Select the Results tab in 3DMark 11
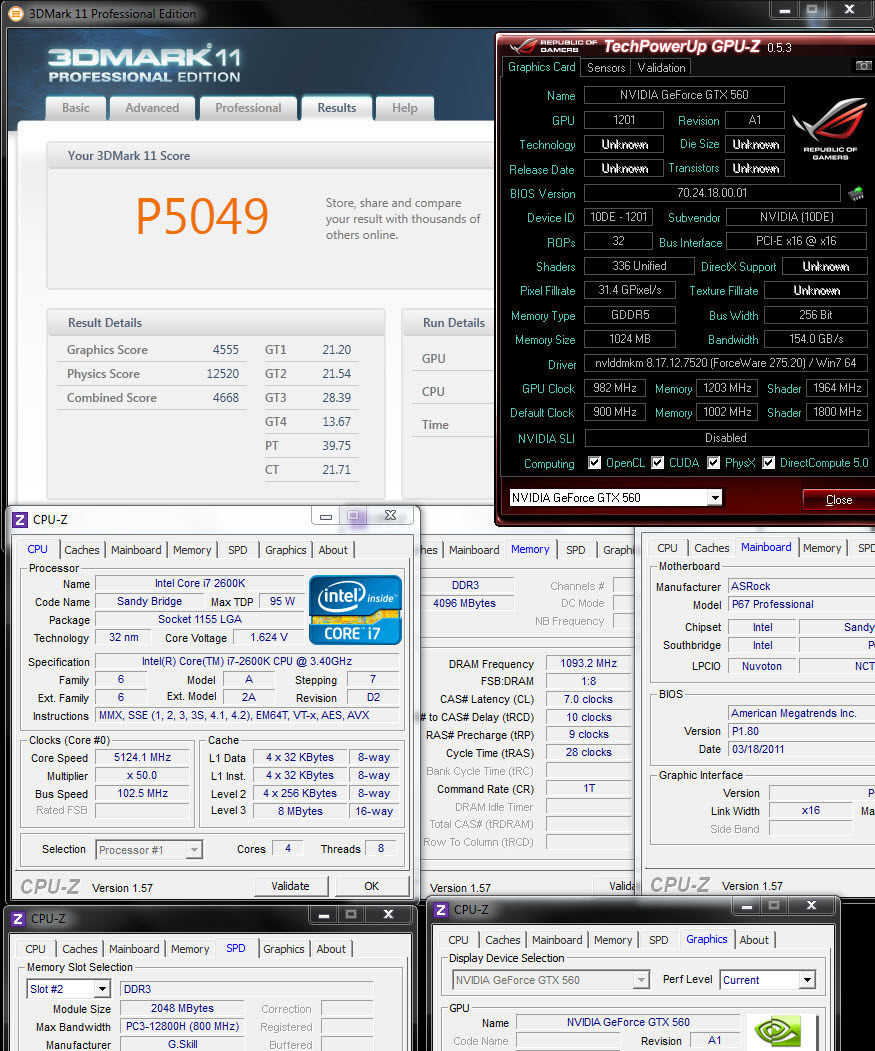The width and height of the screenshot is (875, 1051). pos(337,108)
